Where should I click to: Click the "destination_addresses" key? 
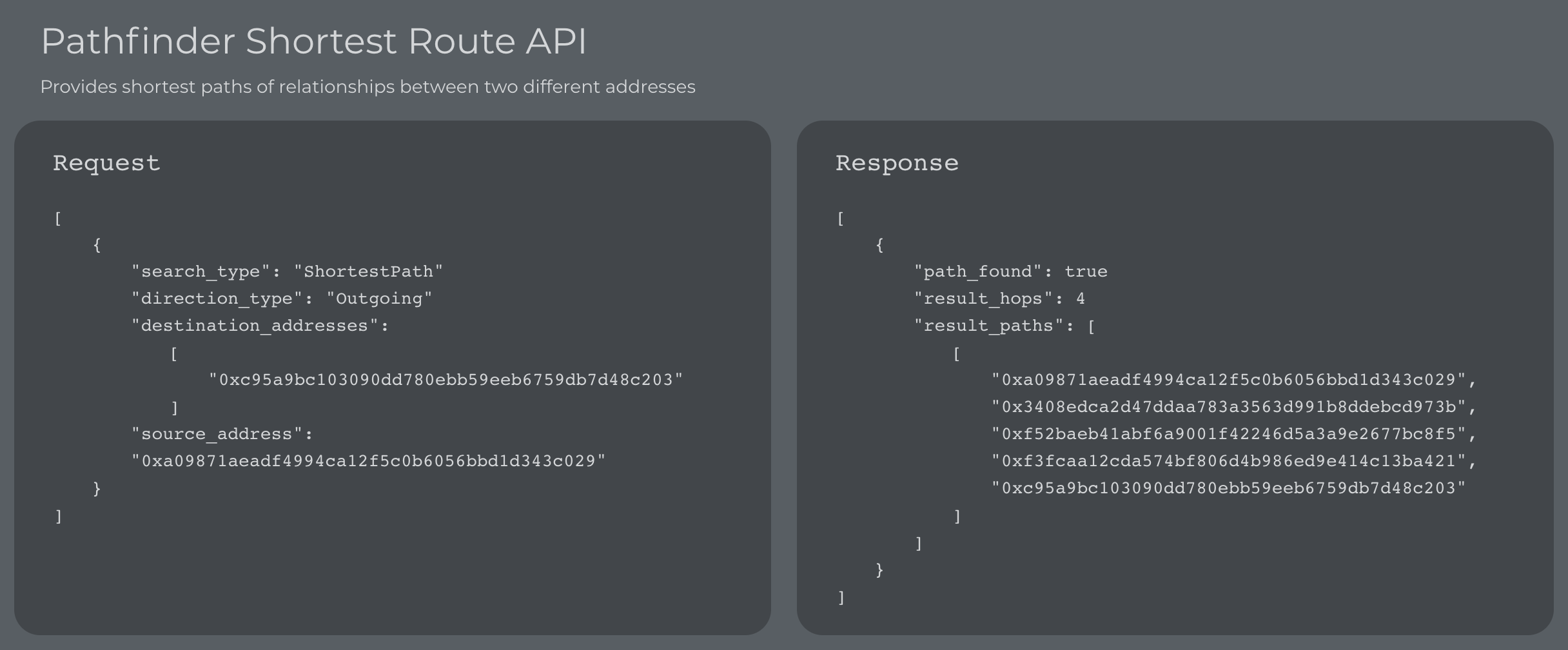[260, 326]
